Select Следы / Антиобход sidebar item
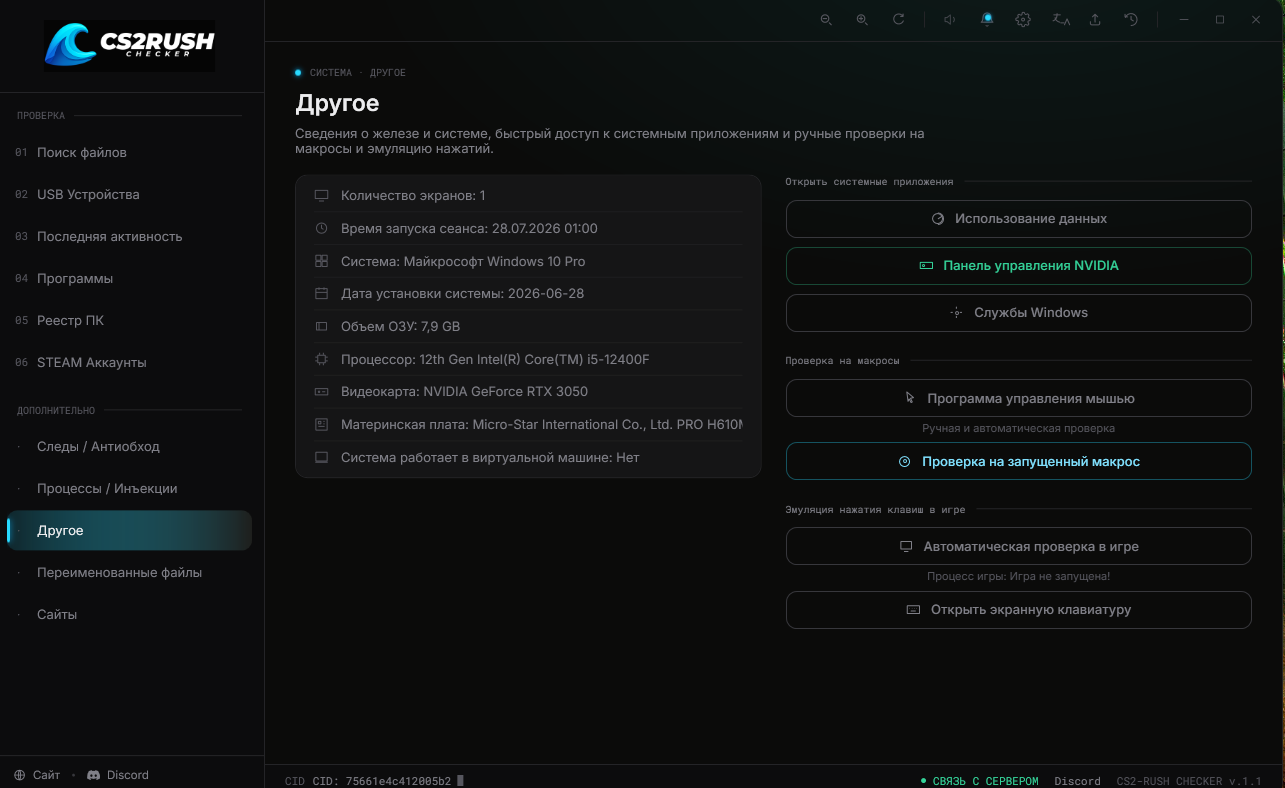Screen dimensions: 1285x788 (x=130, y=447)
